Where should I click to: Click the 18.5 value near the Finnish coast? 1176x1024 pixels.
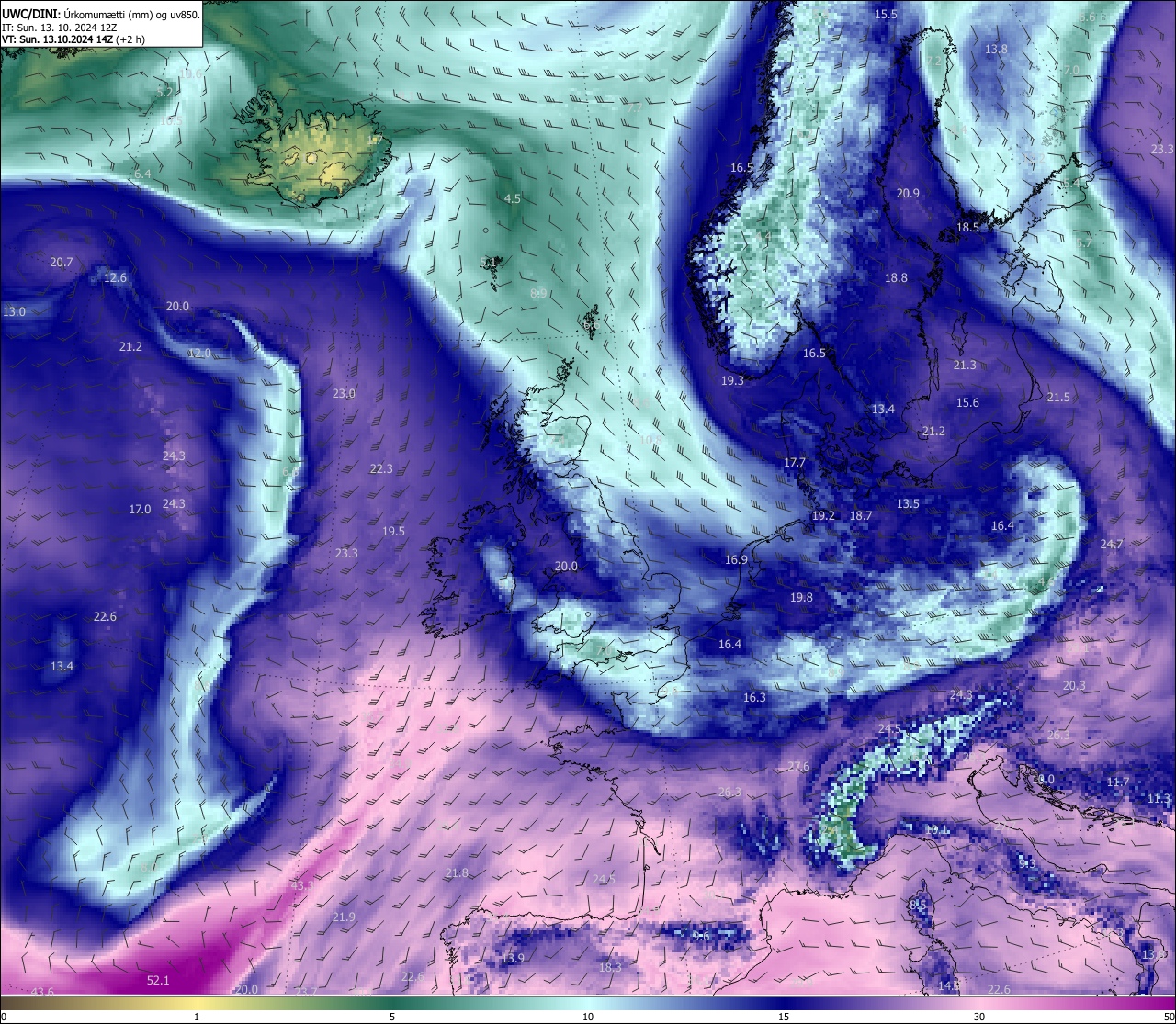point(967,227)
